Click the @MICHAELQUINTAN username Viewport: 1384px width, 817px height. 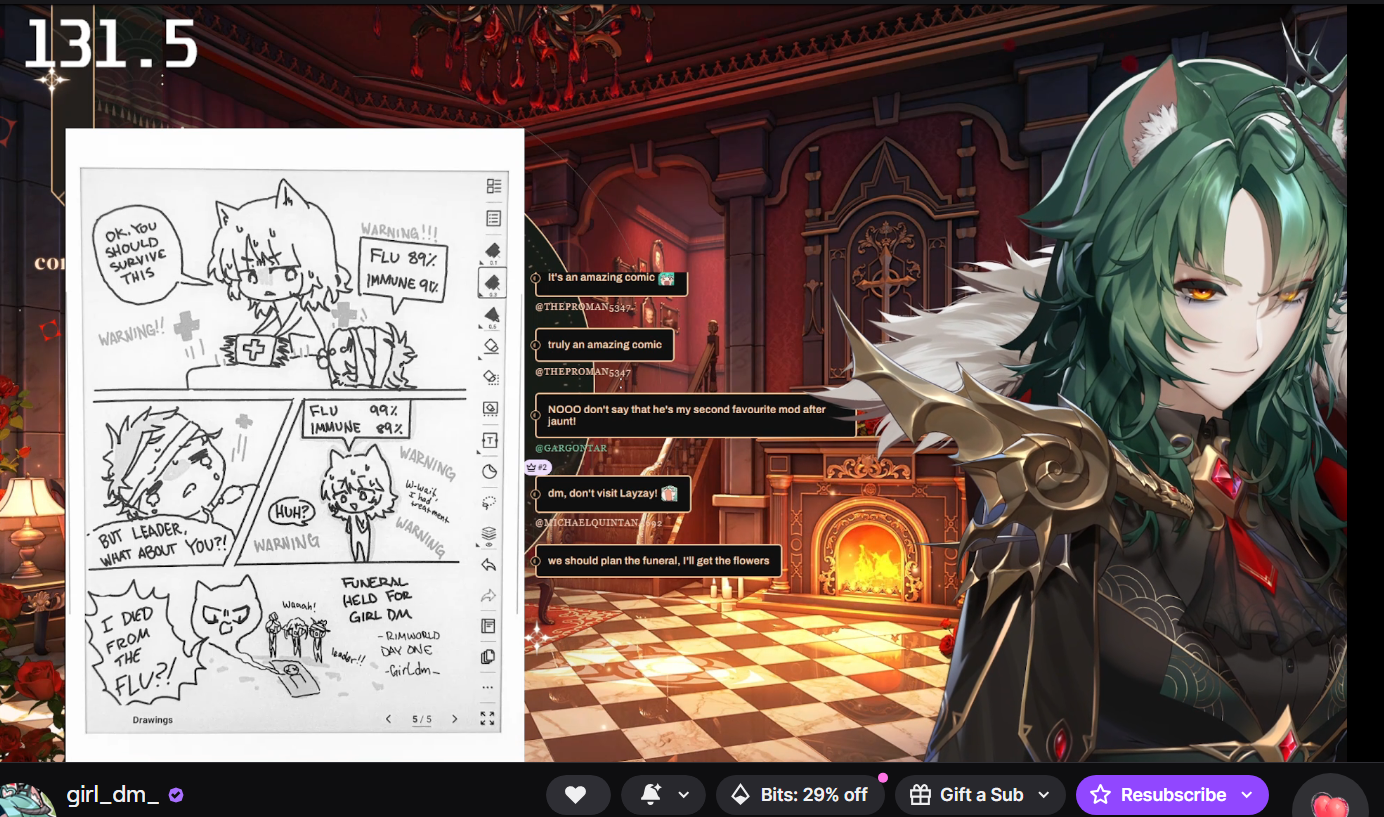tap(598, 523)
